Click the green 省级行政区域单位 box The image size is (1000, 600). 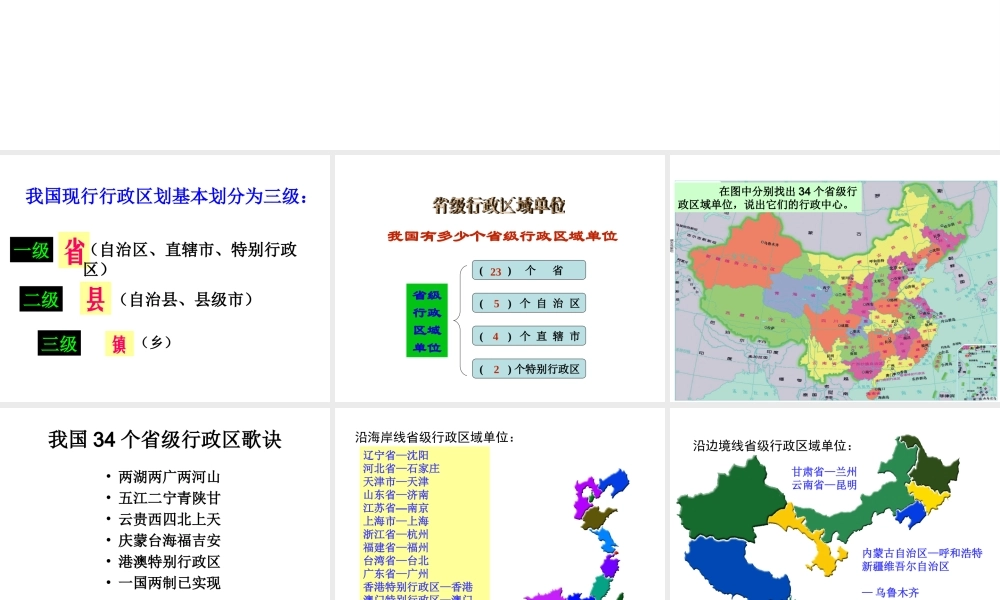427,321
